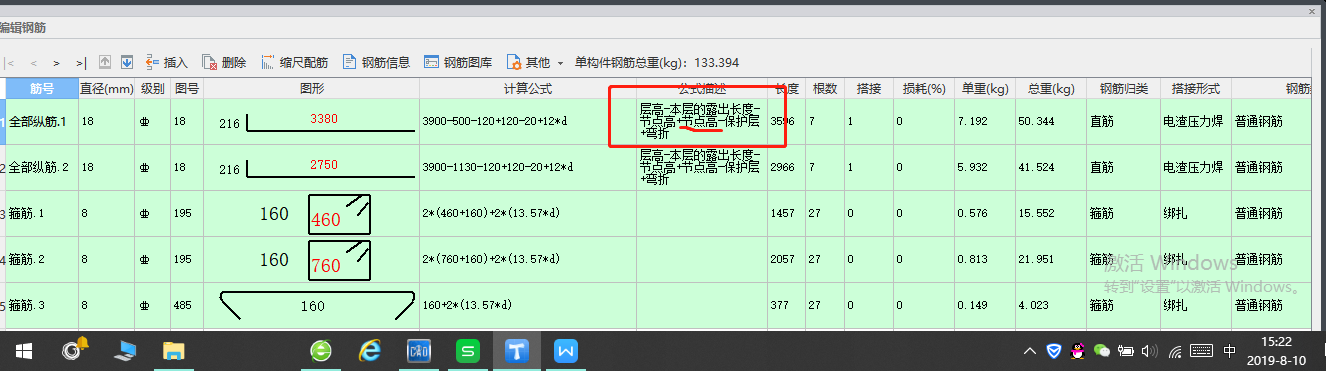Image resolution: width=1326 pixels, height=371 pixels.
Task: Select the 筋号 column header
Action: click(41, 89)
